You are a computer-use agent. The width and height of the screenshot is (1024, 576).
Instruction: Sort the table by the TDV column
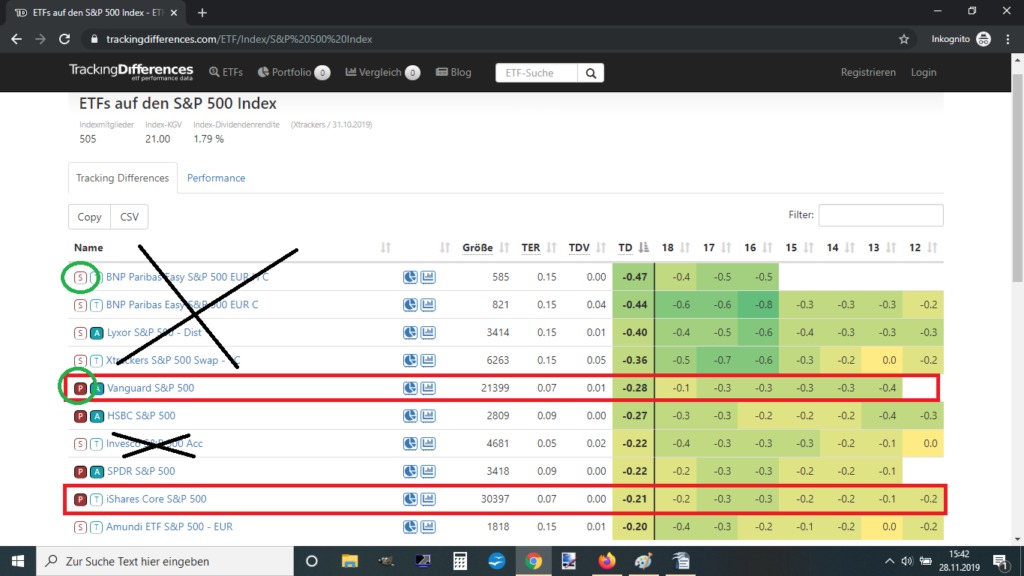(x=587, y=248)
